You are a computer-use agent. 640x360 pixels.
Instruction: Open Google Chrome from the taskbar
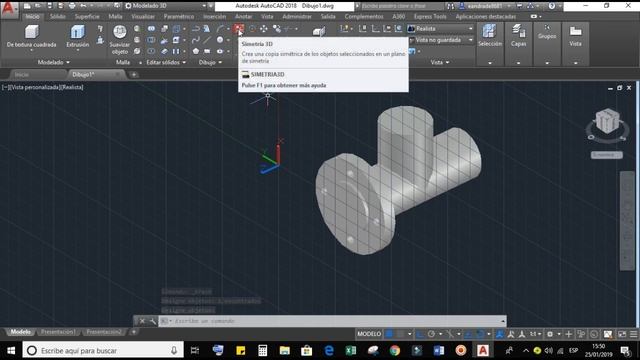click(x=395, y=351)
